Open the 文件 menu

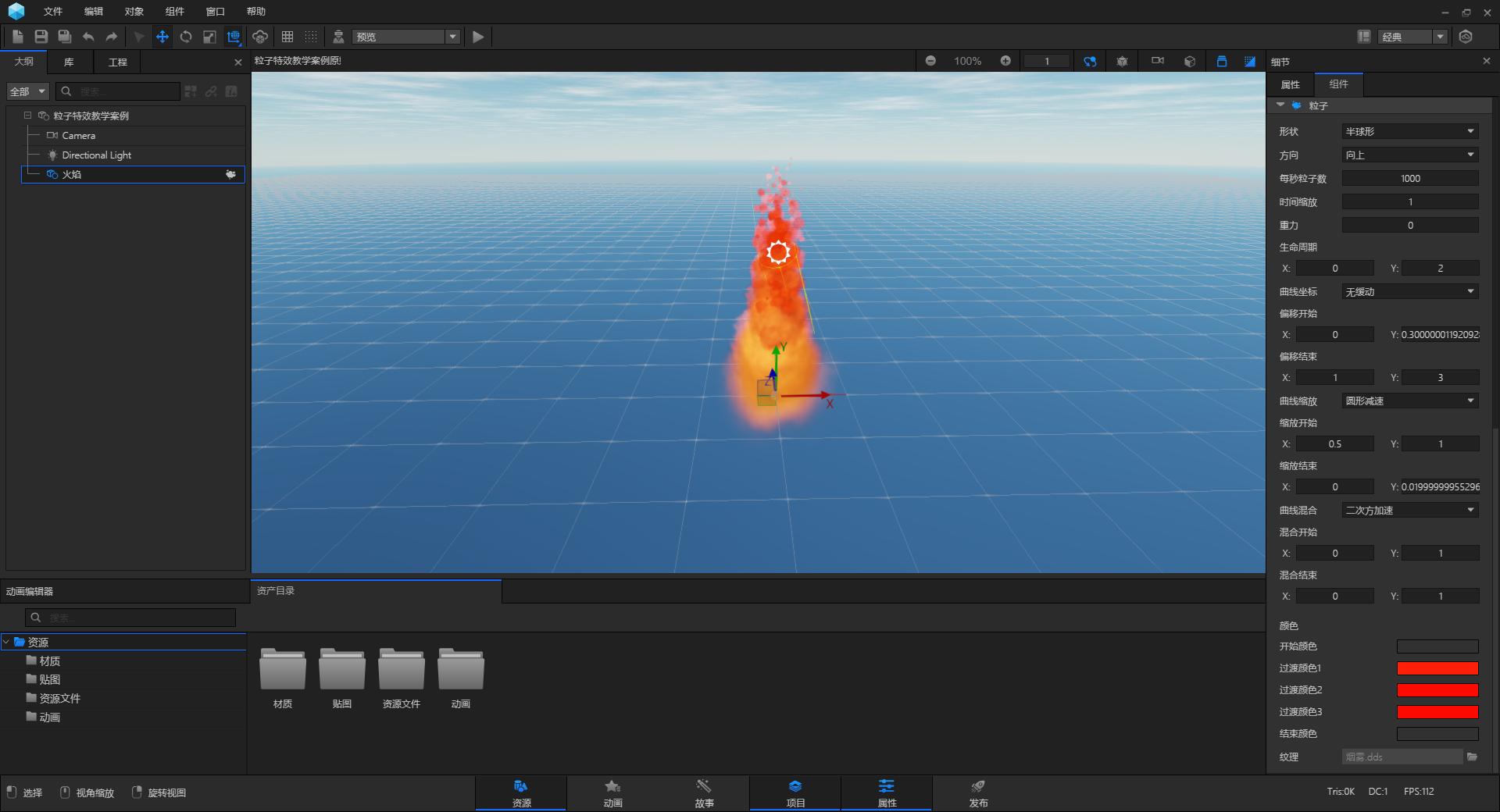click(53, 12)
